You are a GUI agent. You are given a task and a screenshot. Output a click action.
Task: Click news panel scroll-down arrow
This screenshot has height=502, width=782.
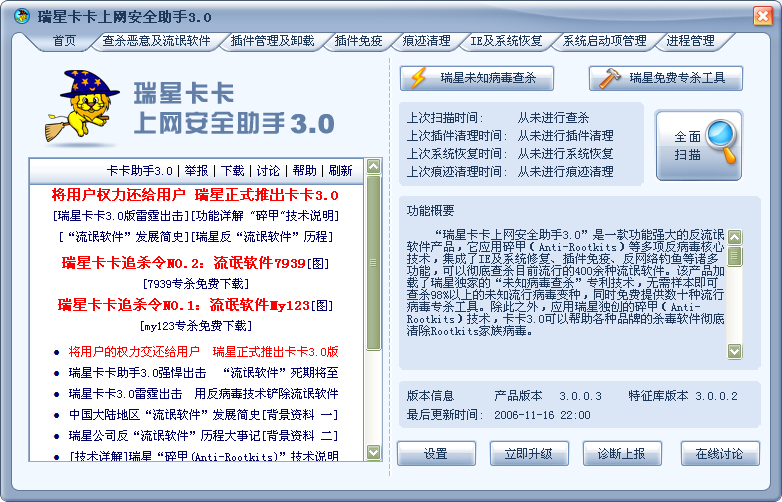click(374, 452)
